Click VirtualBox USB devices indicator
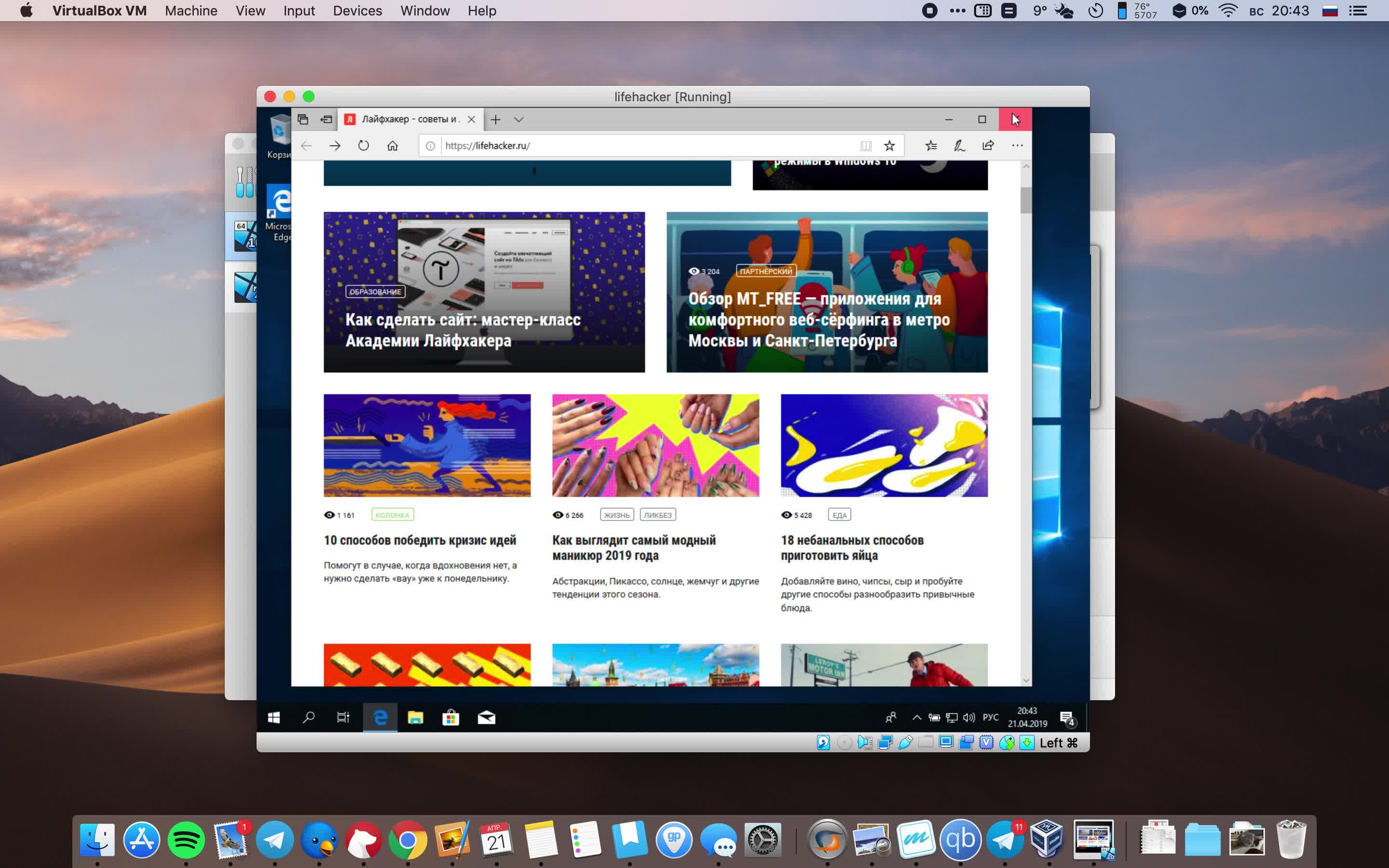The image size is (1389, 868). pos(905,743)
